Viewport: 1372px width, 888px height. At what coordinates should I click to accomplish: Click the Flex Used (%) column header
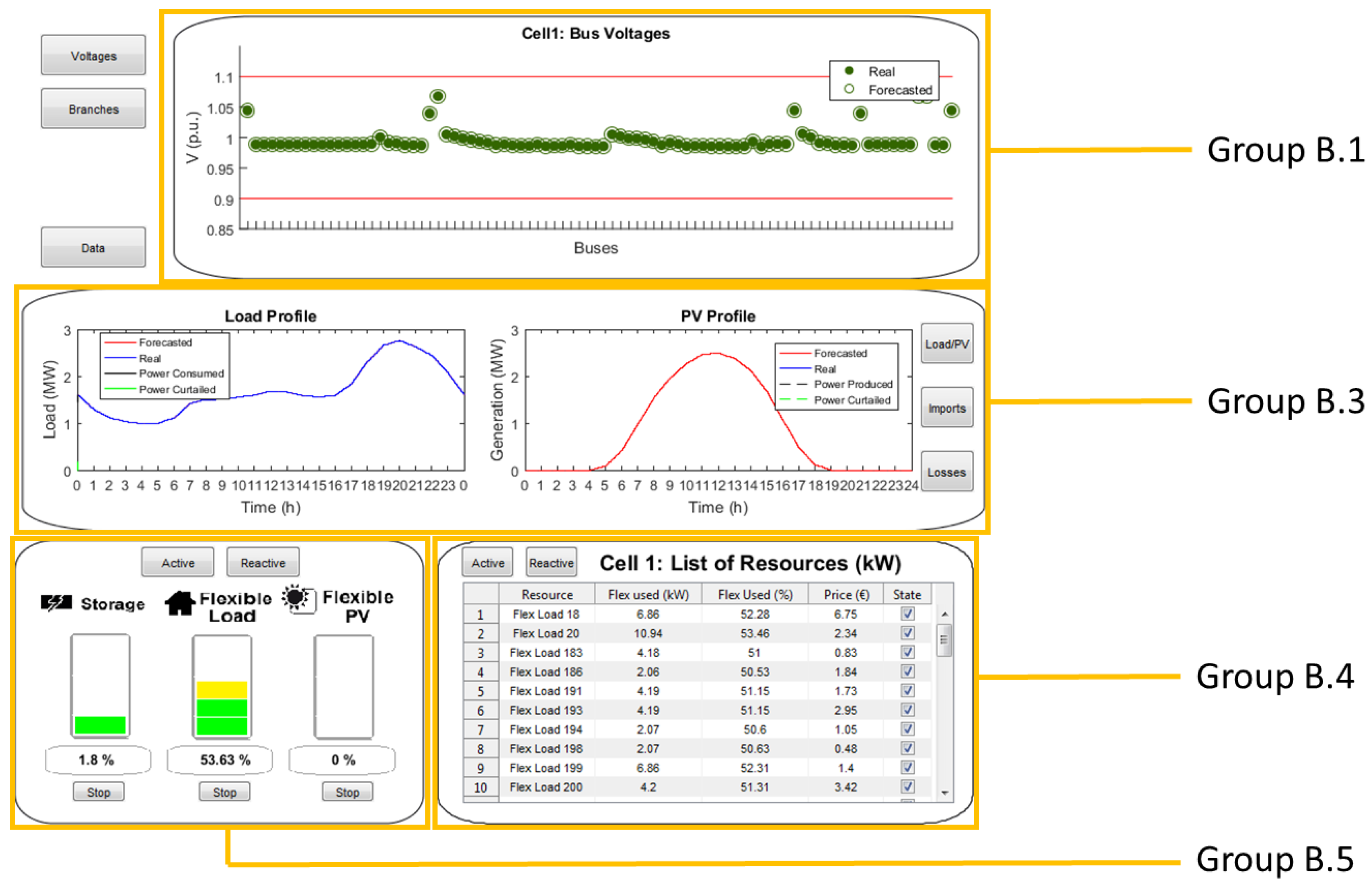coord(755,594)
